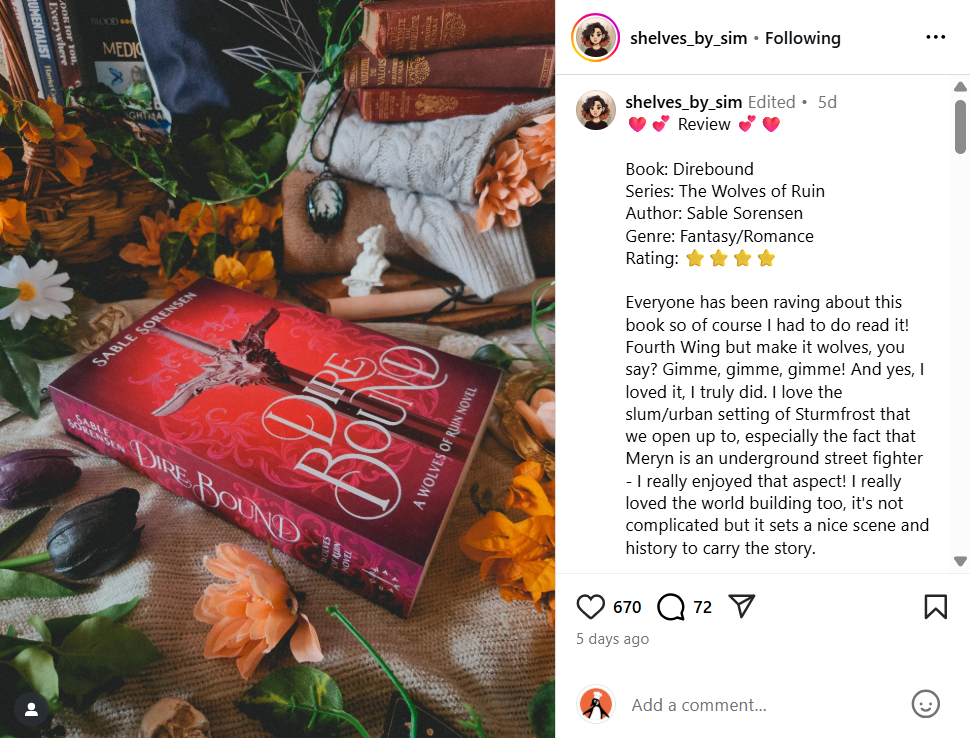Image resolution: width=970 pixels, height=738 pixels.
Task: Open more options three-dot menu
Action: 935,38
